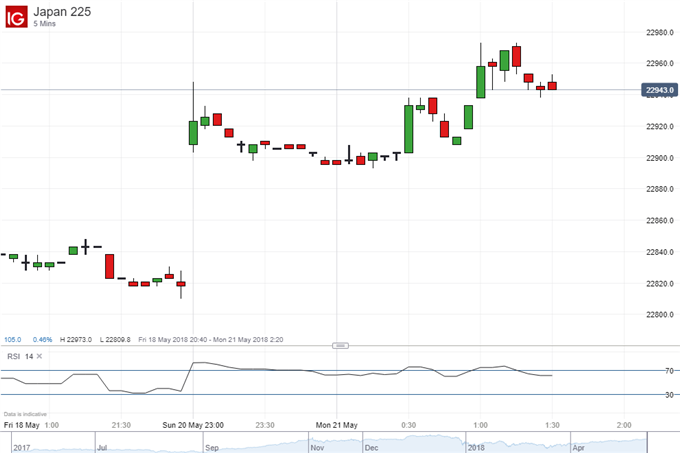Click the 22960.0 price axis label
The width and height of the screenshot is (680, 453).
(660, 64)
